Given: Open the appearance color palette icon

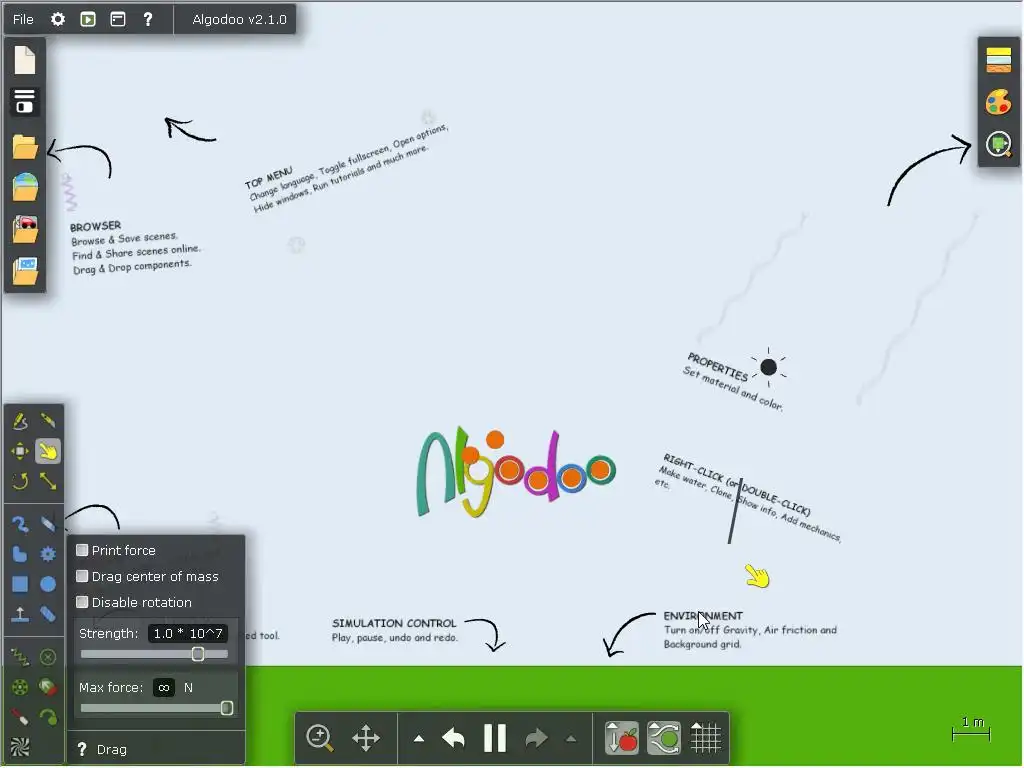Looking at the screenshot, I should tap(999, 103).
